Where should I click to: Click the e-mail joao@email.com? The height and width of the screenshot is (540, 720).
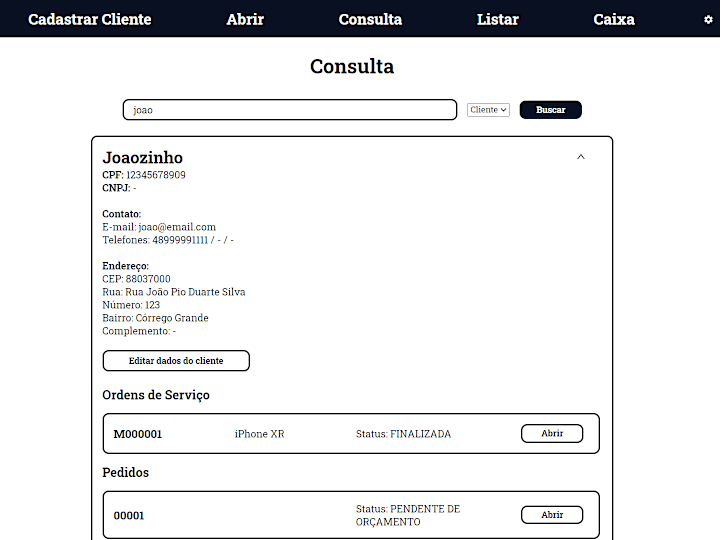(x=177, y=227)
